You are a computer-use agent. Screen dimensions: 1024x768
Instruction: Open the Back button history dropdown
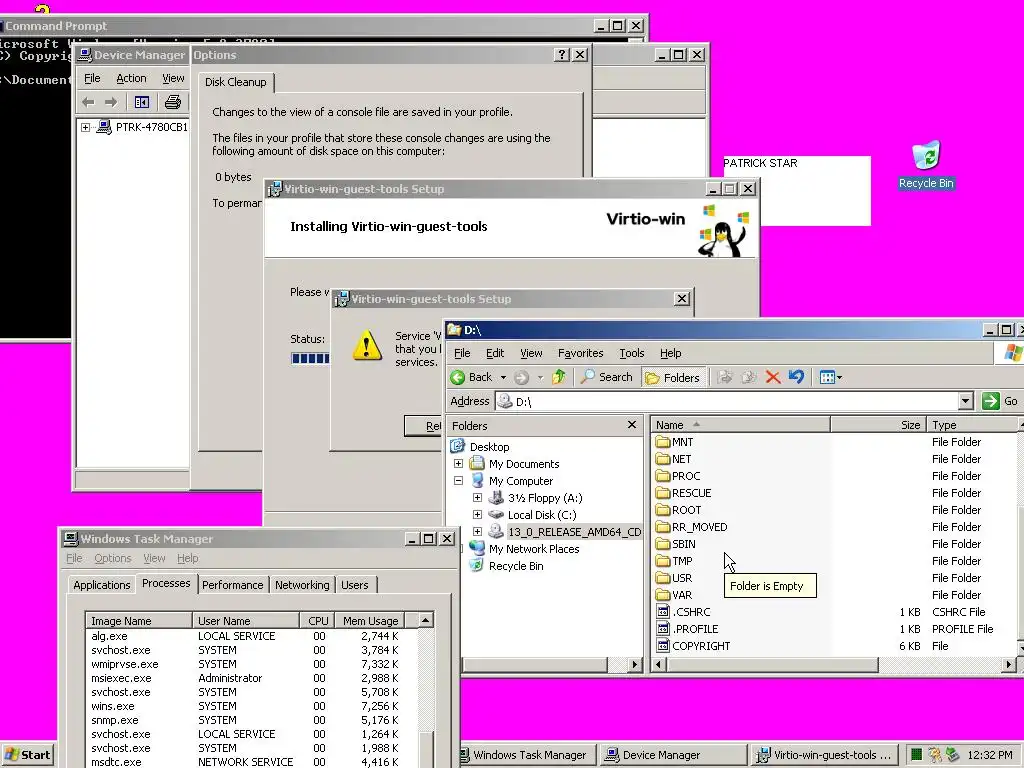503,377
